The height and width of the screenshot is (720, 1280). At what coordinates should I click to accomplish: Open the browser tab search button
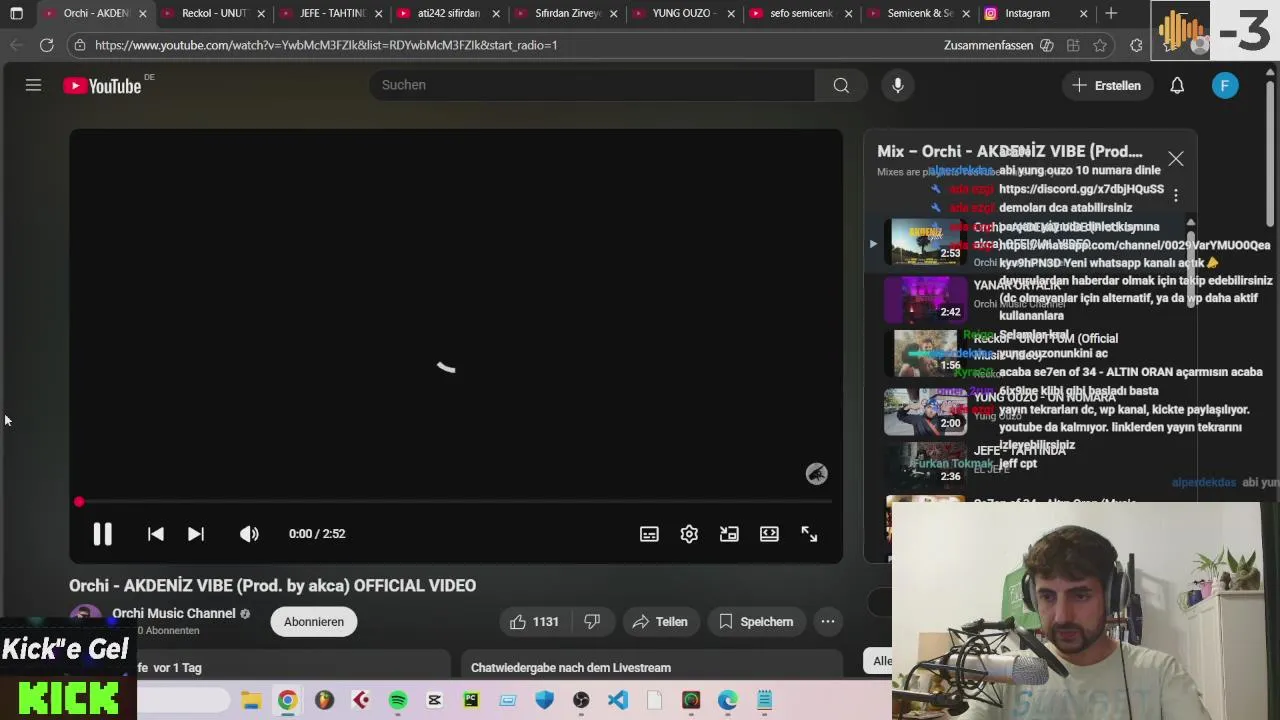point(16,14)
